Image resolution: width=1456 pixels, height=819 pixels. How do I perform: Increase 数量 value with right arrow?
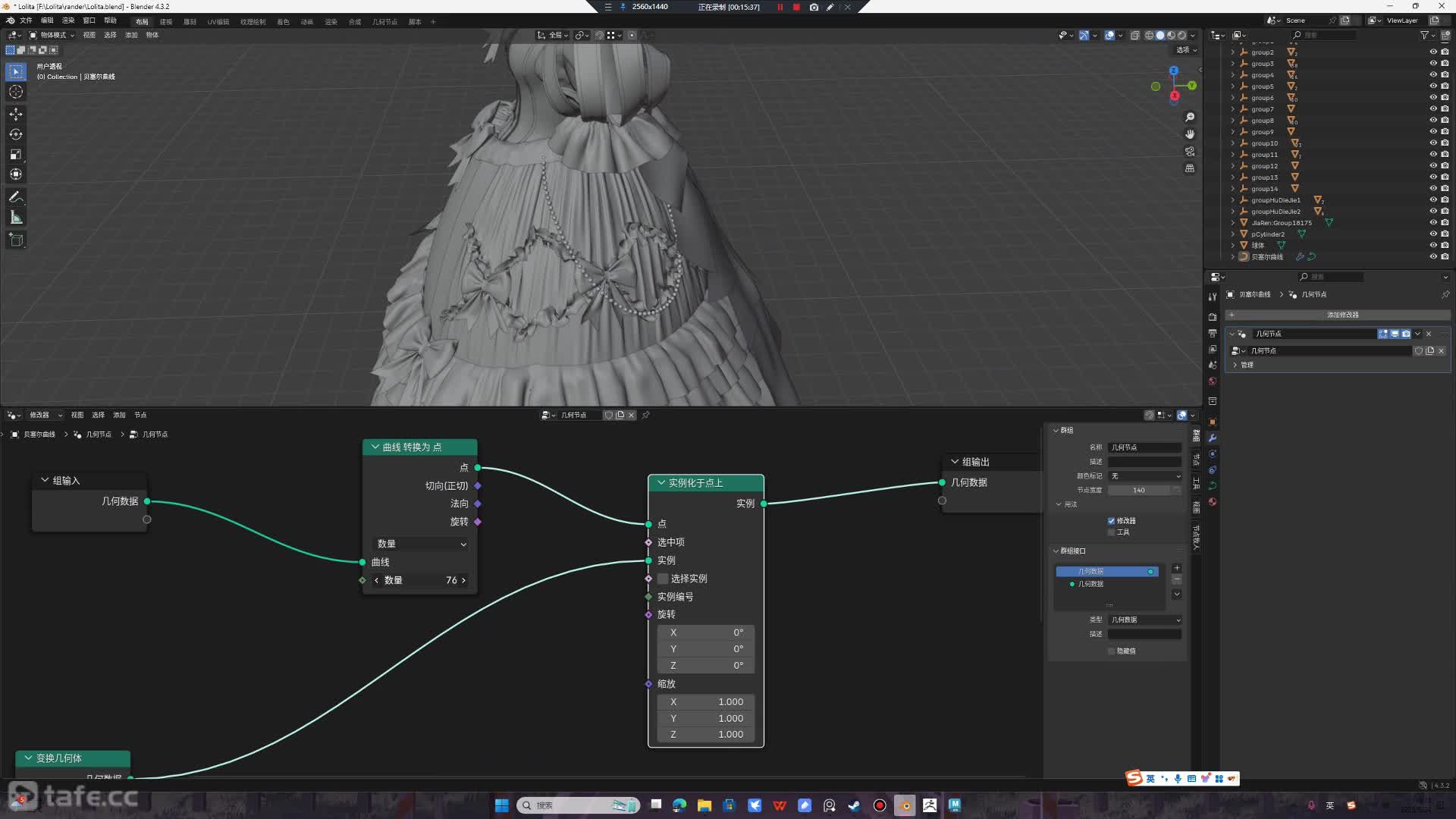click(x=463, y=580)
